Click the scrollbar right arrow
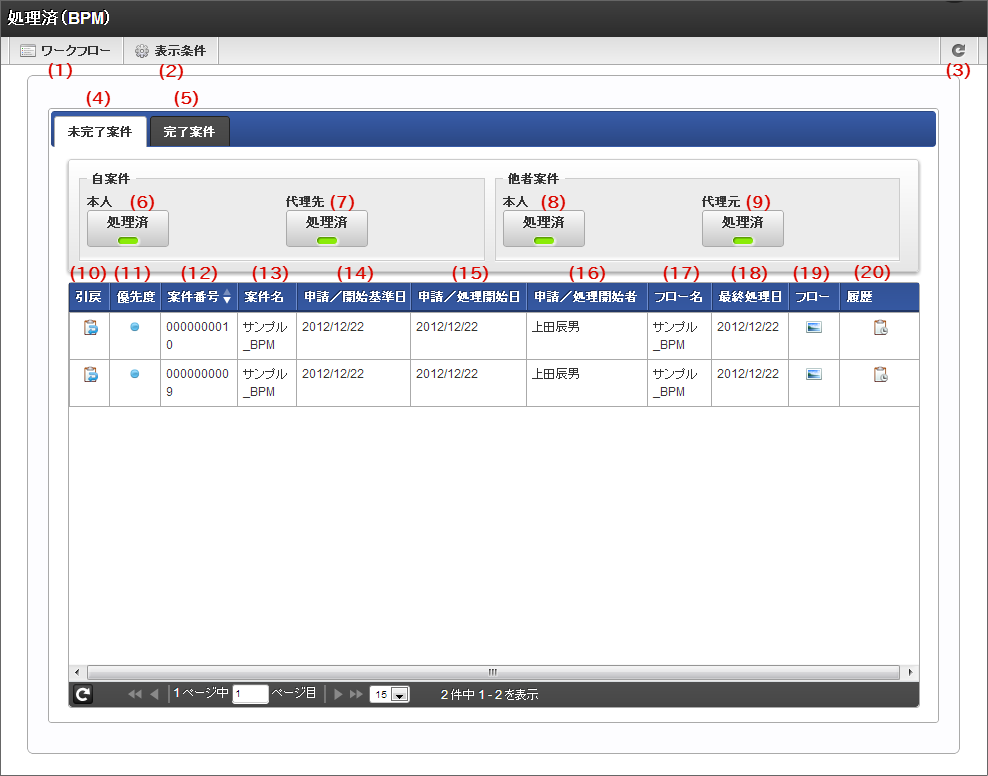988x776 pixels. point(910,672)
